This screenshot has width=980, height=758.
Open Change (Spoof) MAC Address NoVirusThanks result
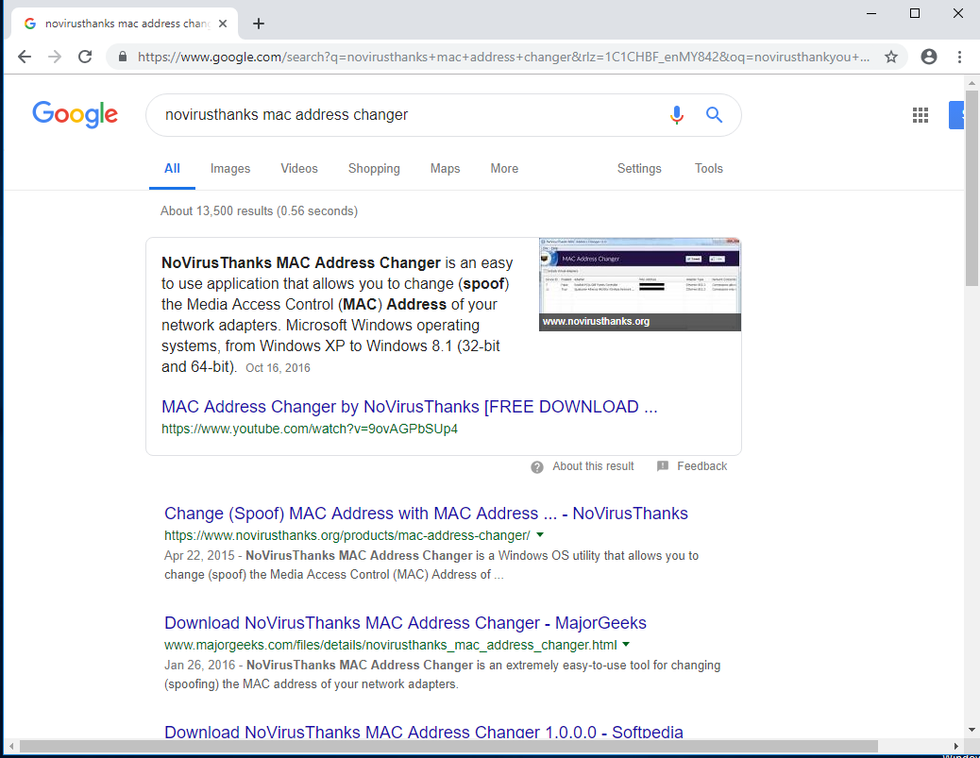tap(426, 514)
